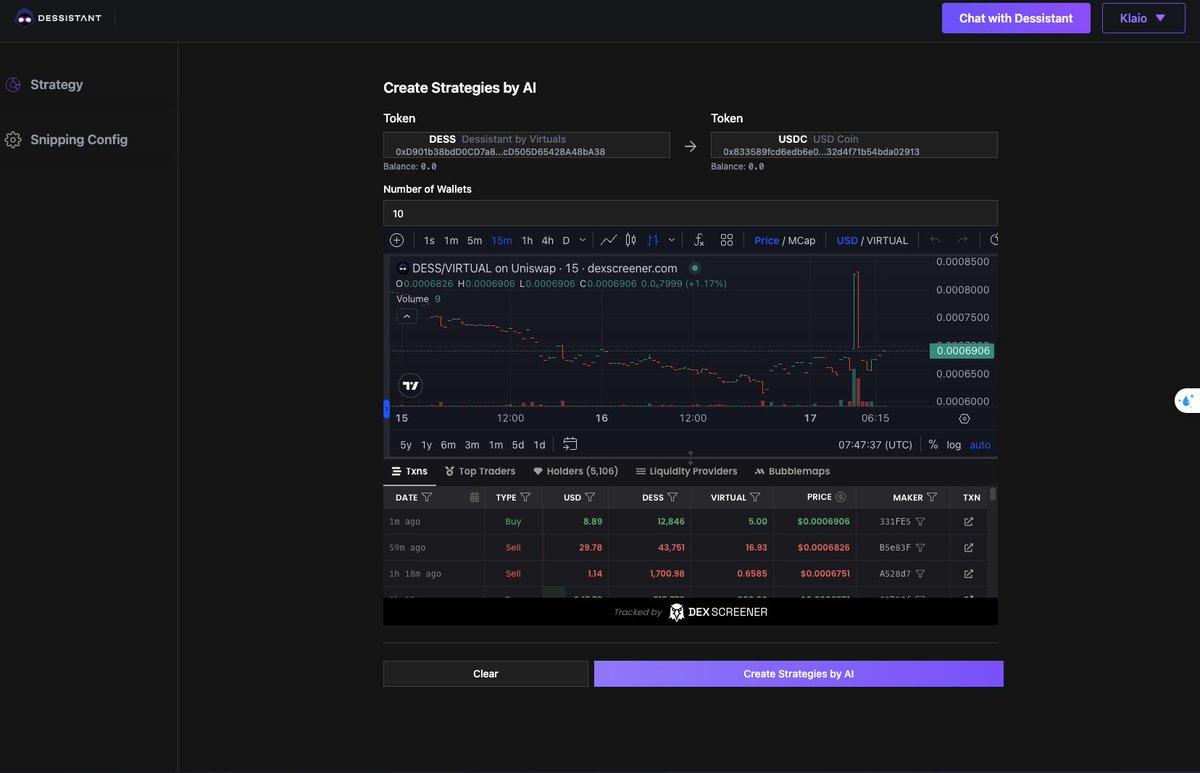
Task: Set chart interval to 4h
Action: 547,241
